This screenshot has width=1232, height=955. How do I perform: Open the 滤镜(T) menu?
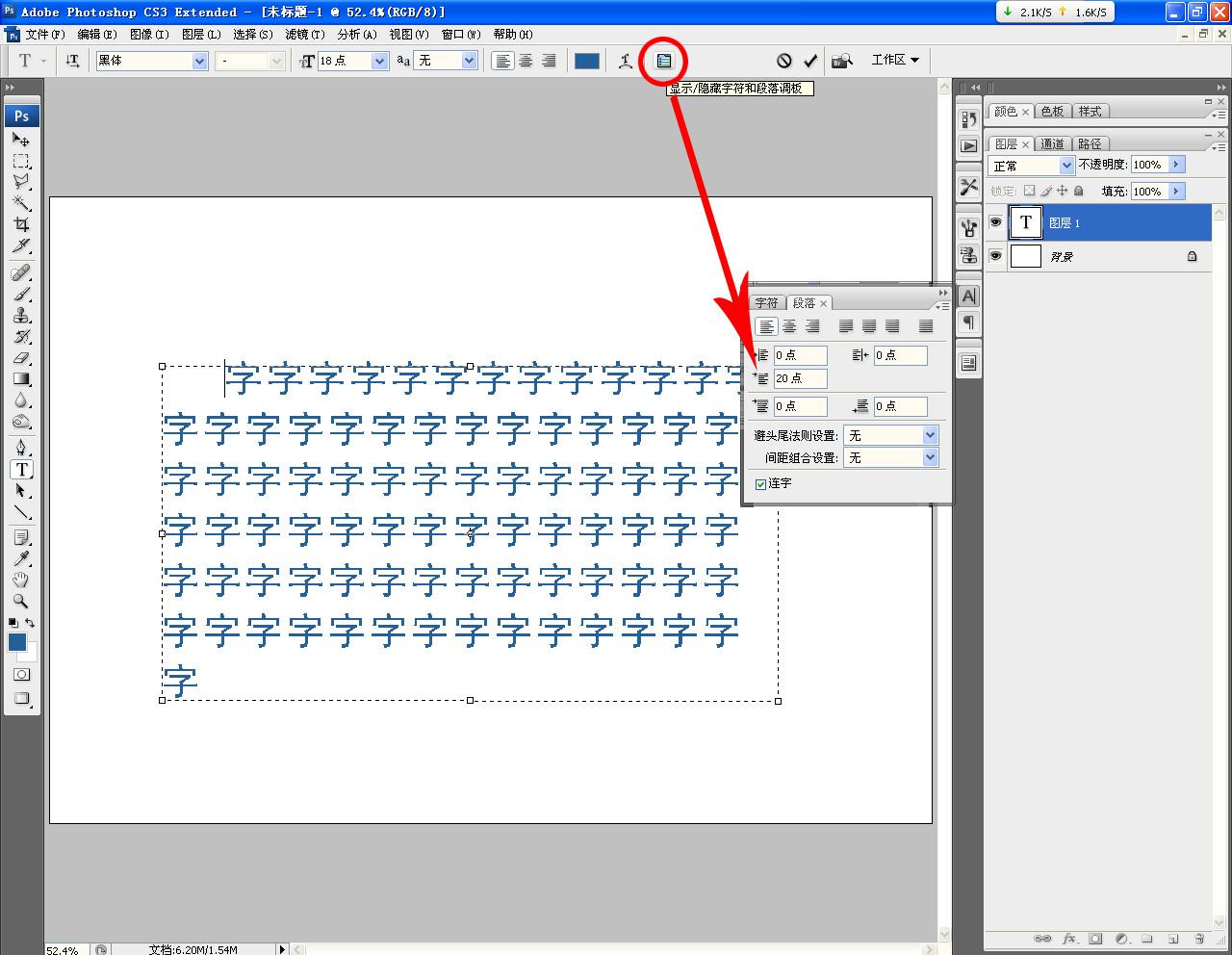[x=305, y=34]
